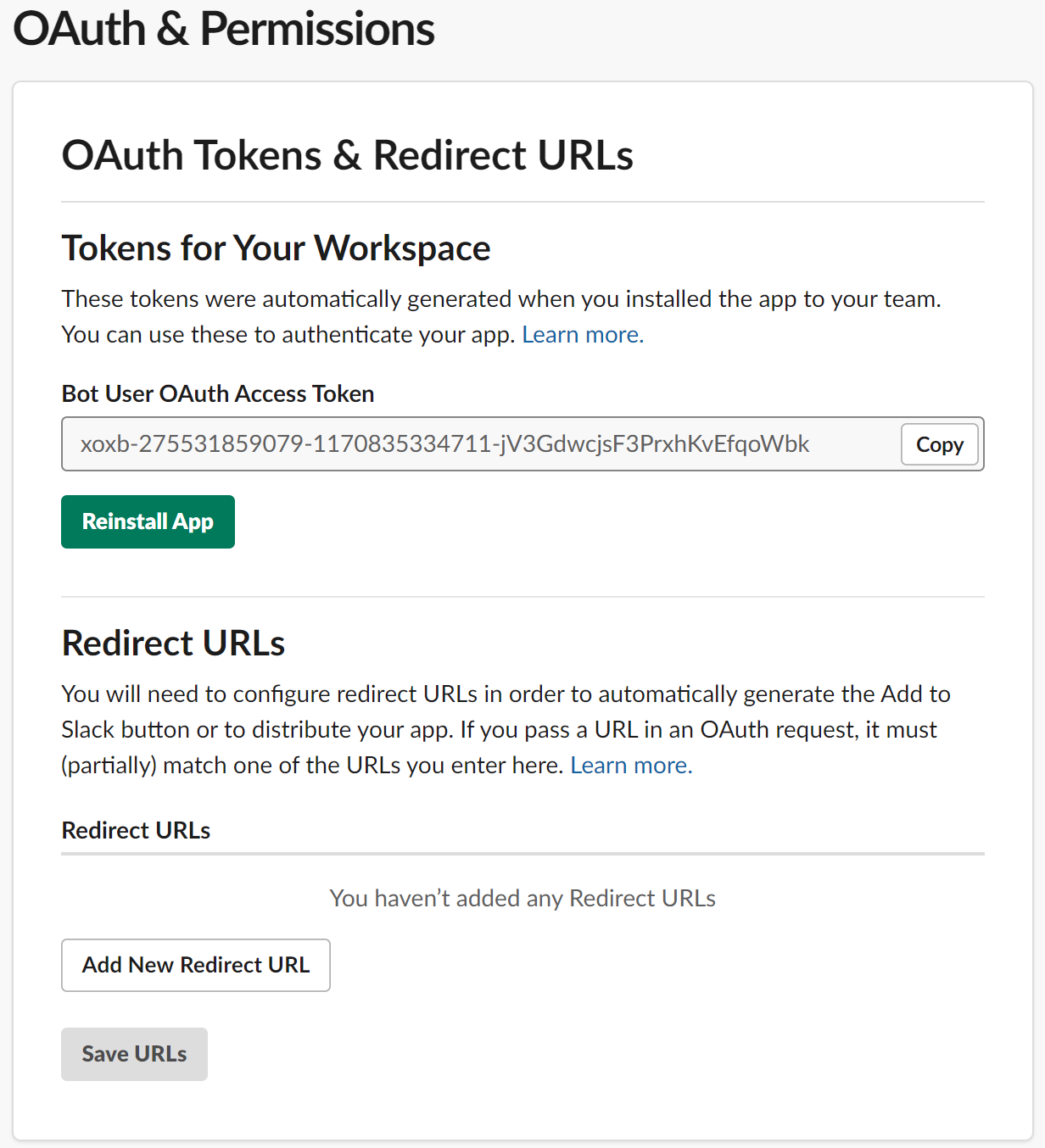Open Learn more link about redirect URLs
Screen dimensions: 1045x1148
631,766
